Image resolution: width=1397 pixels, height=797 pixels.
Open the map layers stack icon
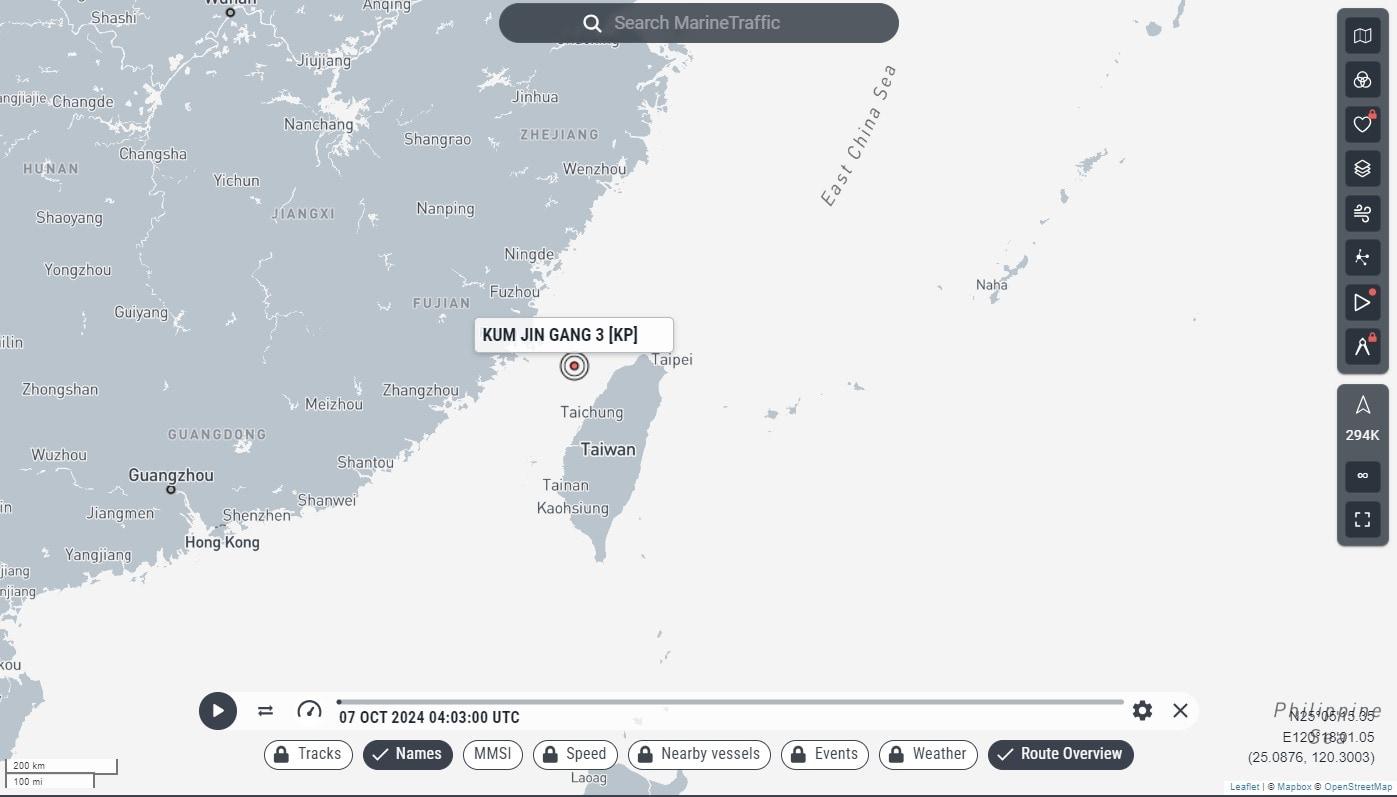tap(1362, 169)
